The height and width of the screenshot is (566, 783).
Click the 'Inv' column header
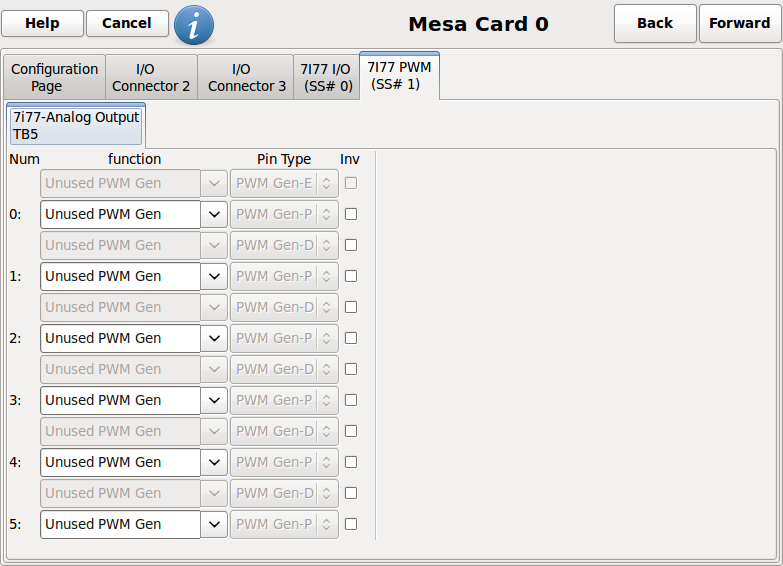[x=350, y=159]
